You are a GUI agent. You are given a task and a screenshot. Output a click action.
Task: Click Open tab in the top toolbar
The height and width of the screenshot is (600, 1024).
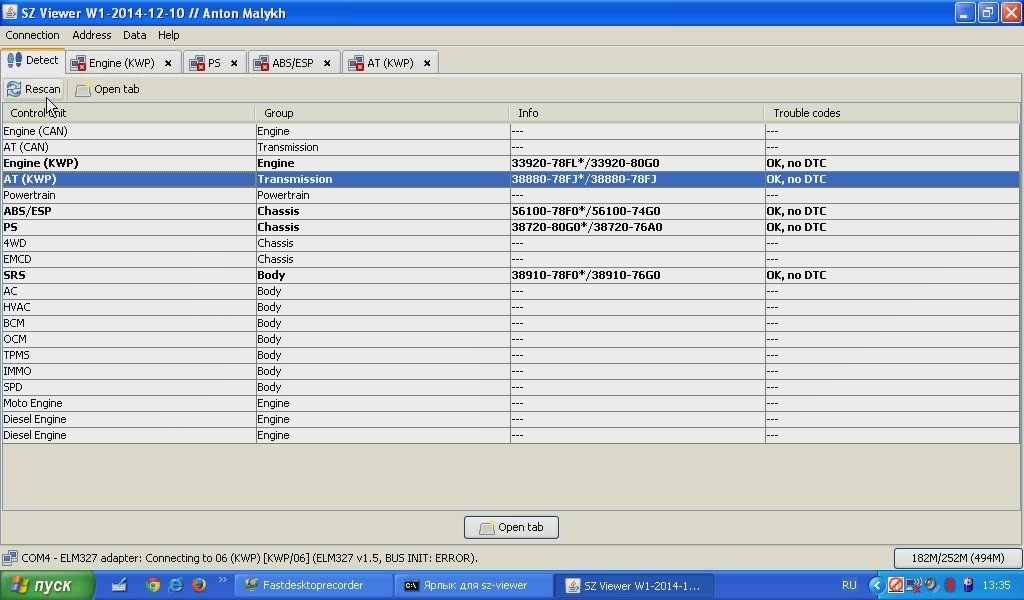click(108, 89)
